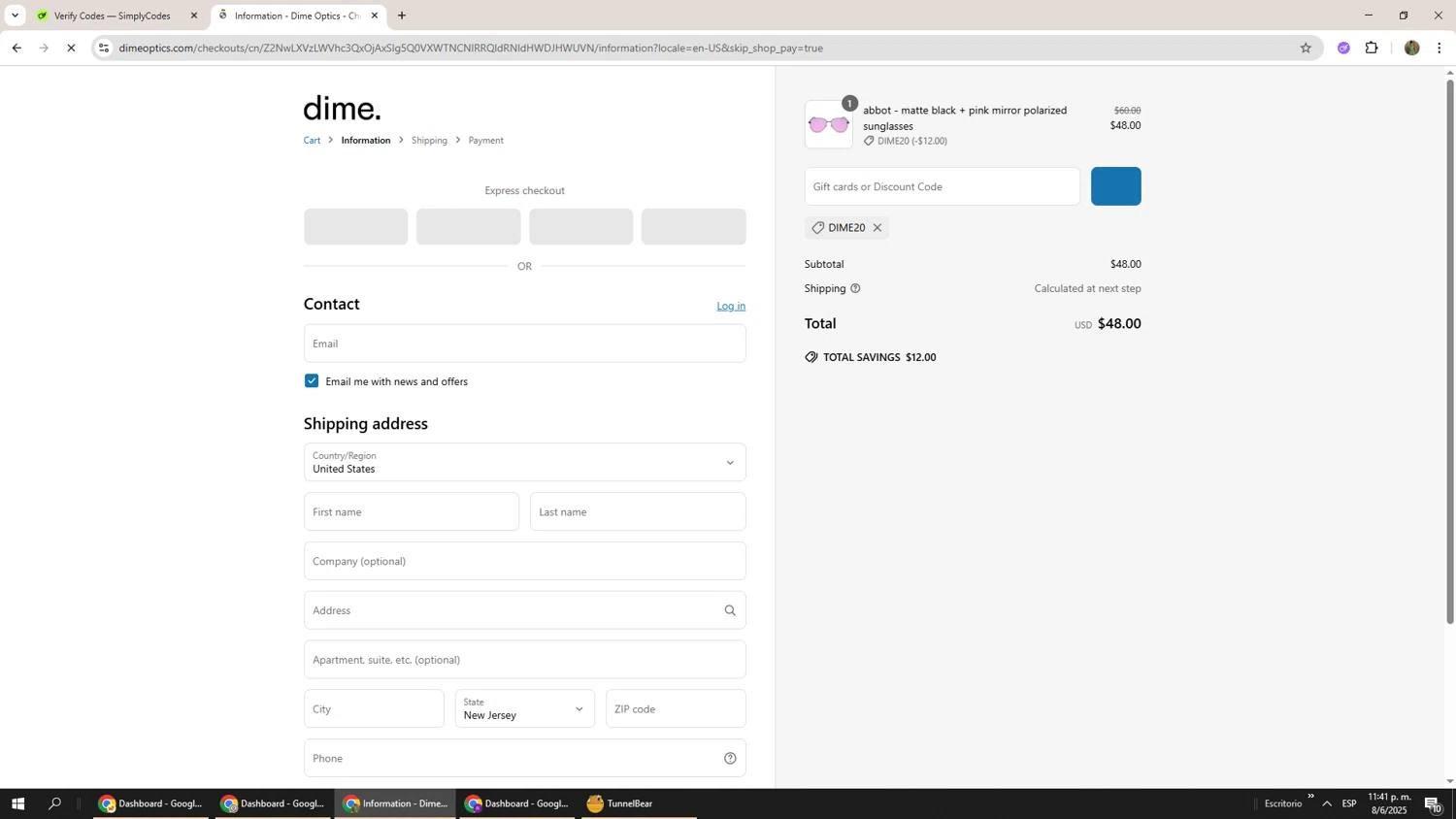Click the Information breadcrumb
This screenshot has height=819, width=1456.
point(366,141)
